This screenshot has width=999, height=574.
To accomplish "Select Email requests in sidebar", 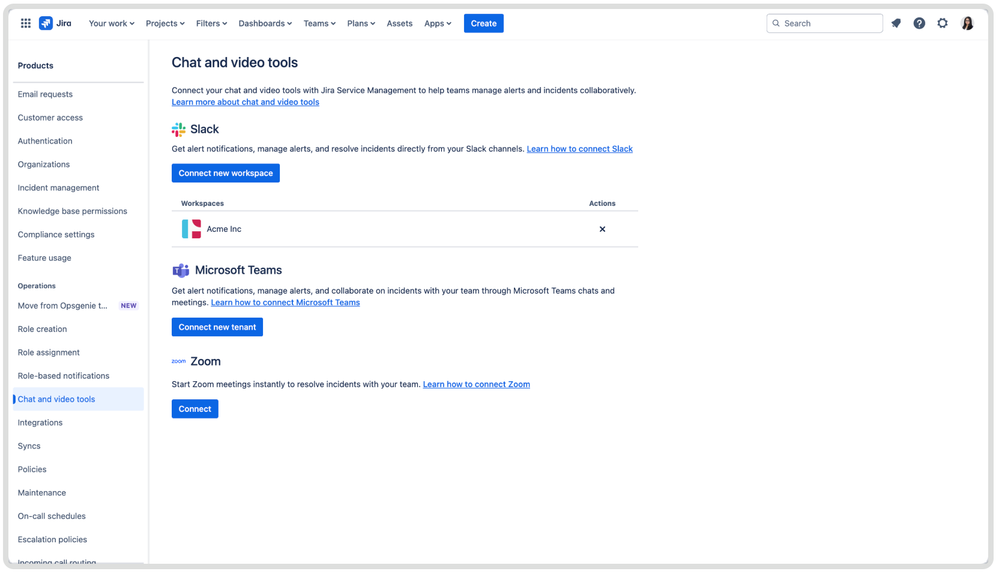I will click(x=78, y=94).
